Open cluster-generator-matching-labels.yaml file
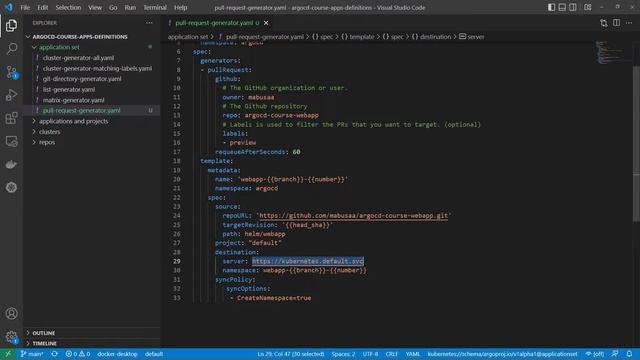The width and height of the screenshot is (640, 360). (x=97, y=69)
